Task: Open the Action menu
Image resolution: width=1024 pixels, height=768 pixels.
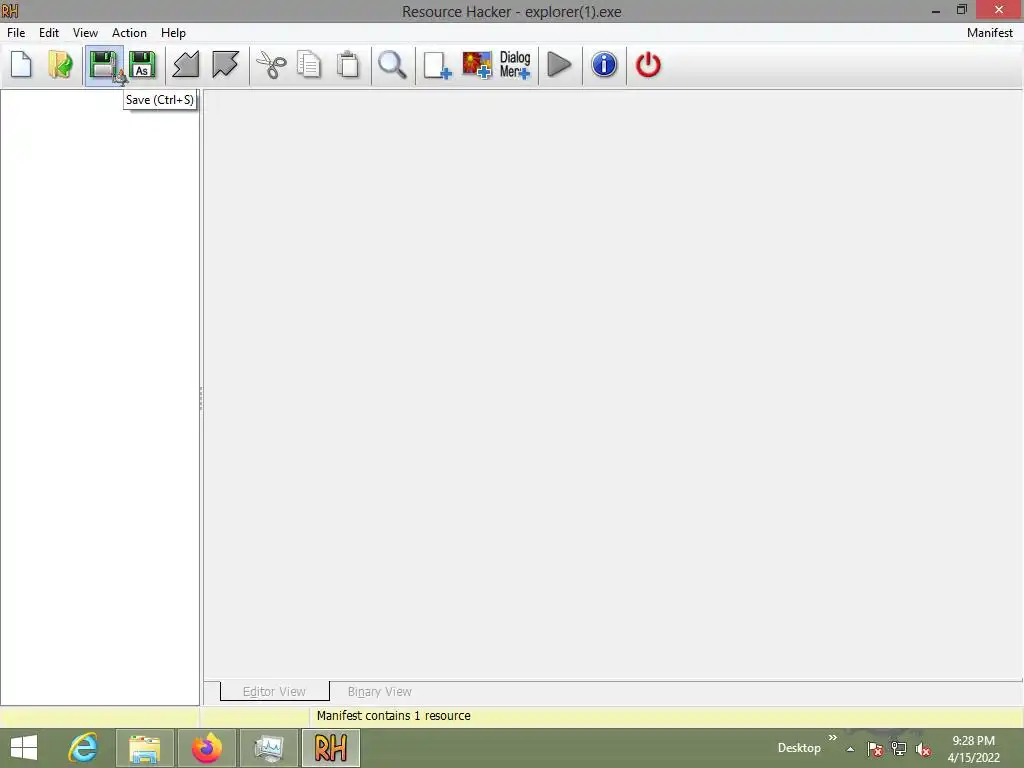Action: click(x=129, y=33)
